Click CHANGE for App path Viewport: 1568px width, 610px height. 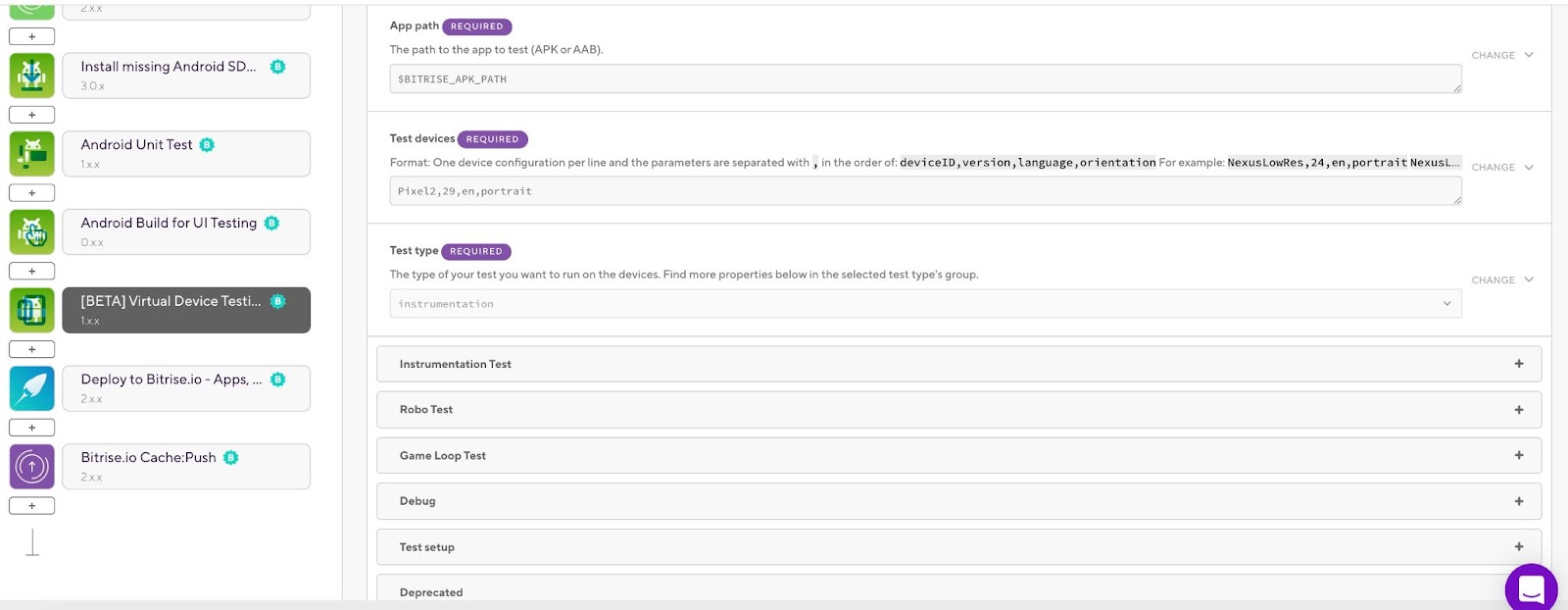coord(1502,56)
